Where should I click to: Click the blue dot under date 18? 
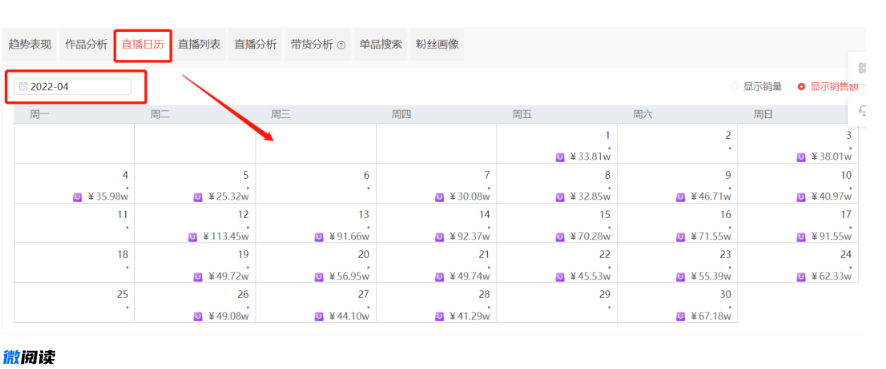[127, 267]
